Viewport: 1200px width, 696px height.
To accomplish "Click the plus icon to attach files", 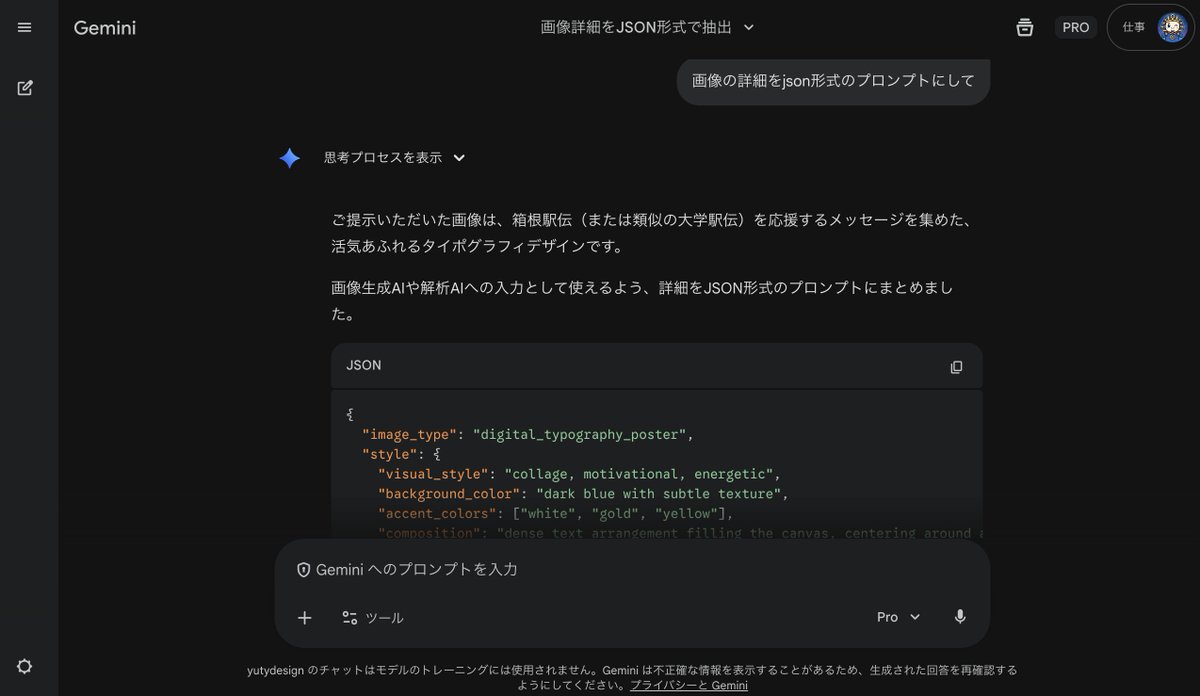I will click(x=304, y=617).
